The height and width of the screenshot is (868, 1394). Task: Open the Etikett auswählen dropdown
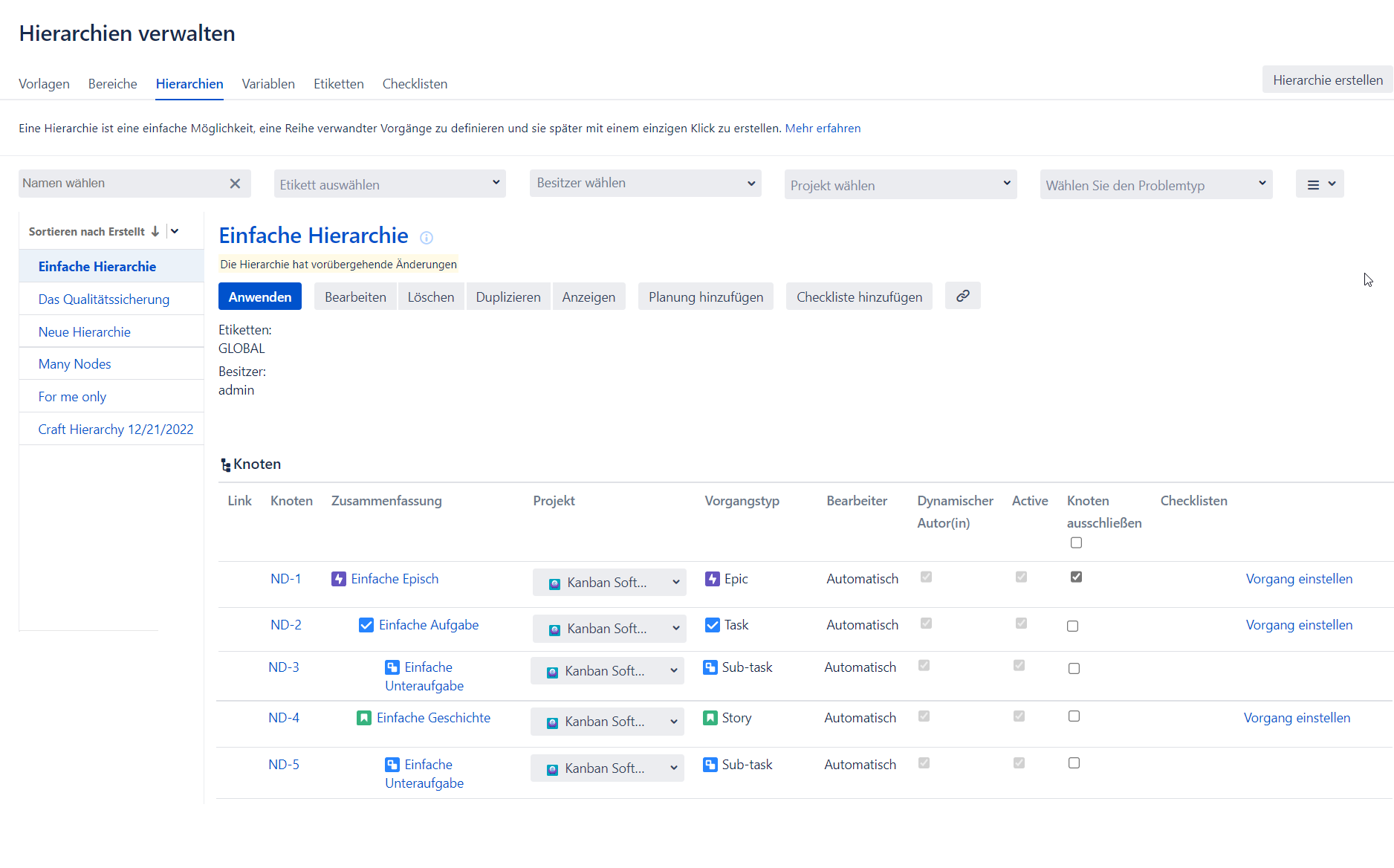[389, 184]
